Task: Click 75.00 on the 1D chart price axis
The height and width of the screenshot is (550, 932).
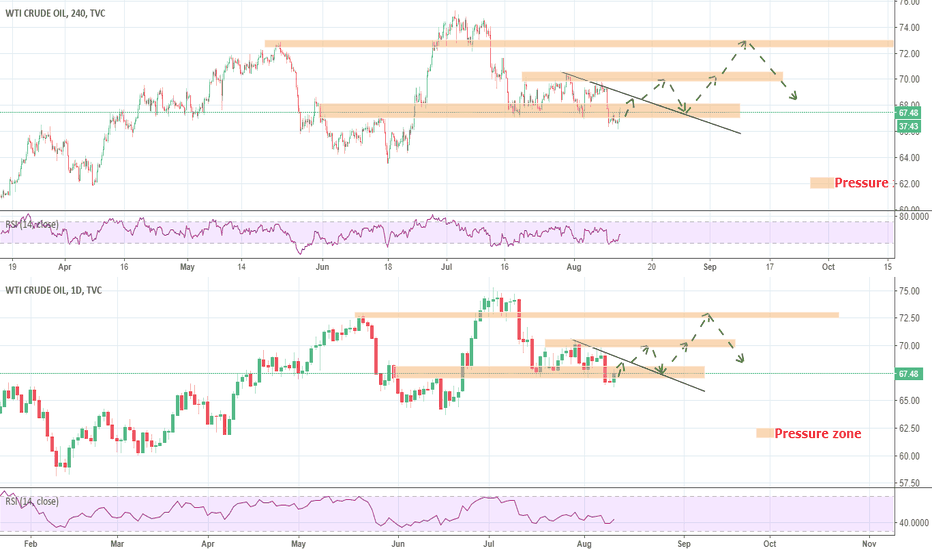Action: 910,291
